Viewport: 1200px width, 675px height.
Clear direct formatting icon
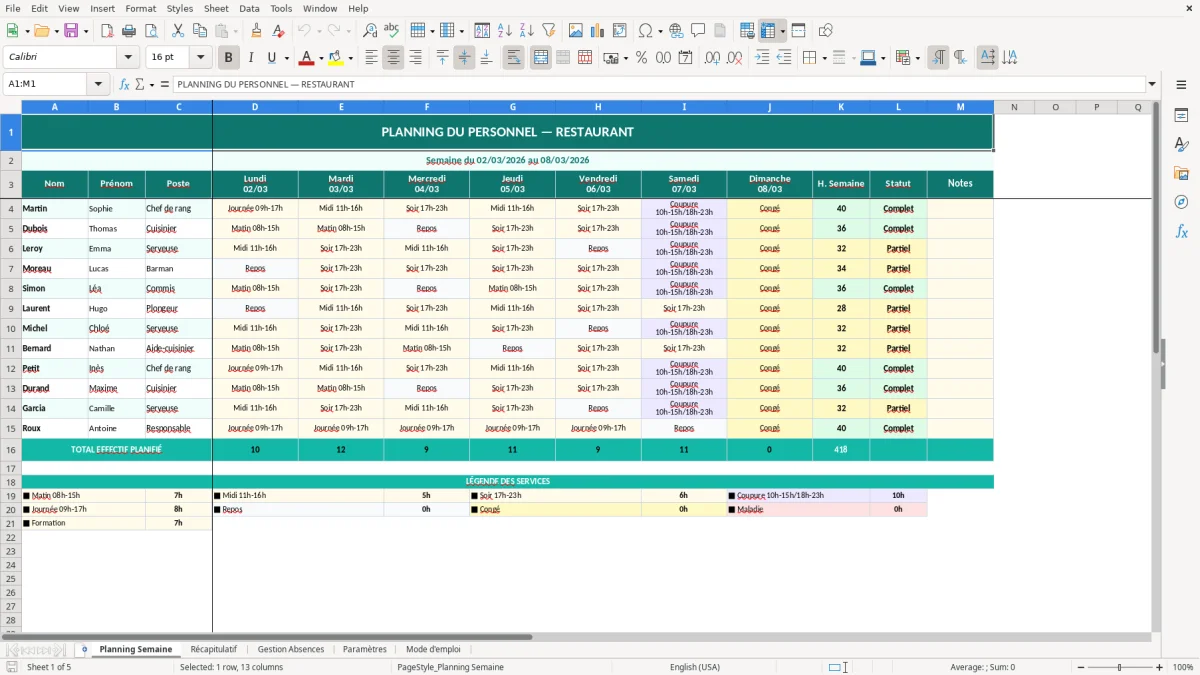(278, 31)
